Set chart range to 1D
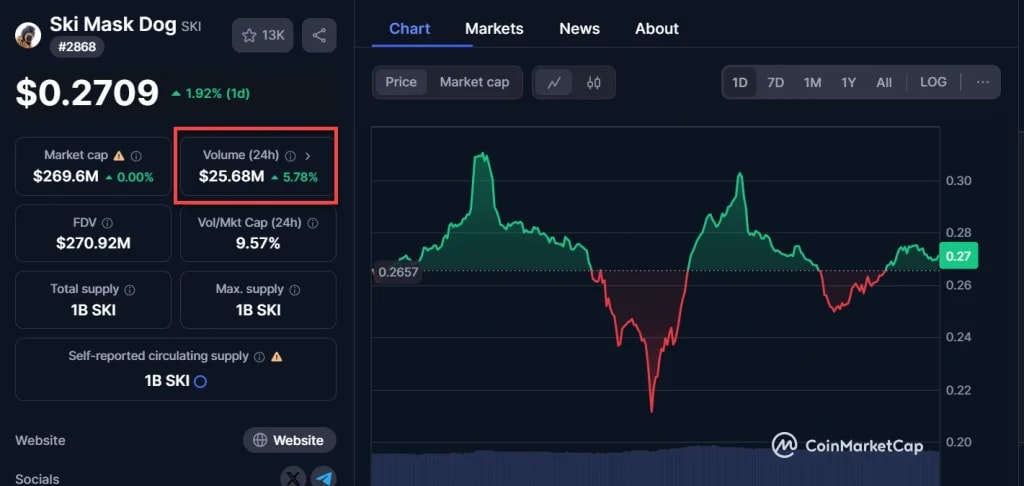The width and height of the screenshot is (1024, 486). coord(739,82)
